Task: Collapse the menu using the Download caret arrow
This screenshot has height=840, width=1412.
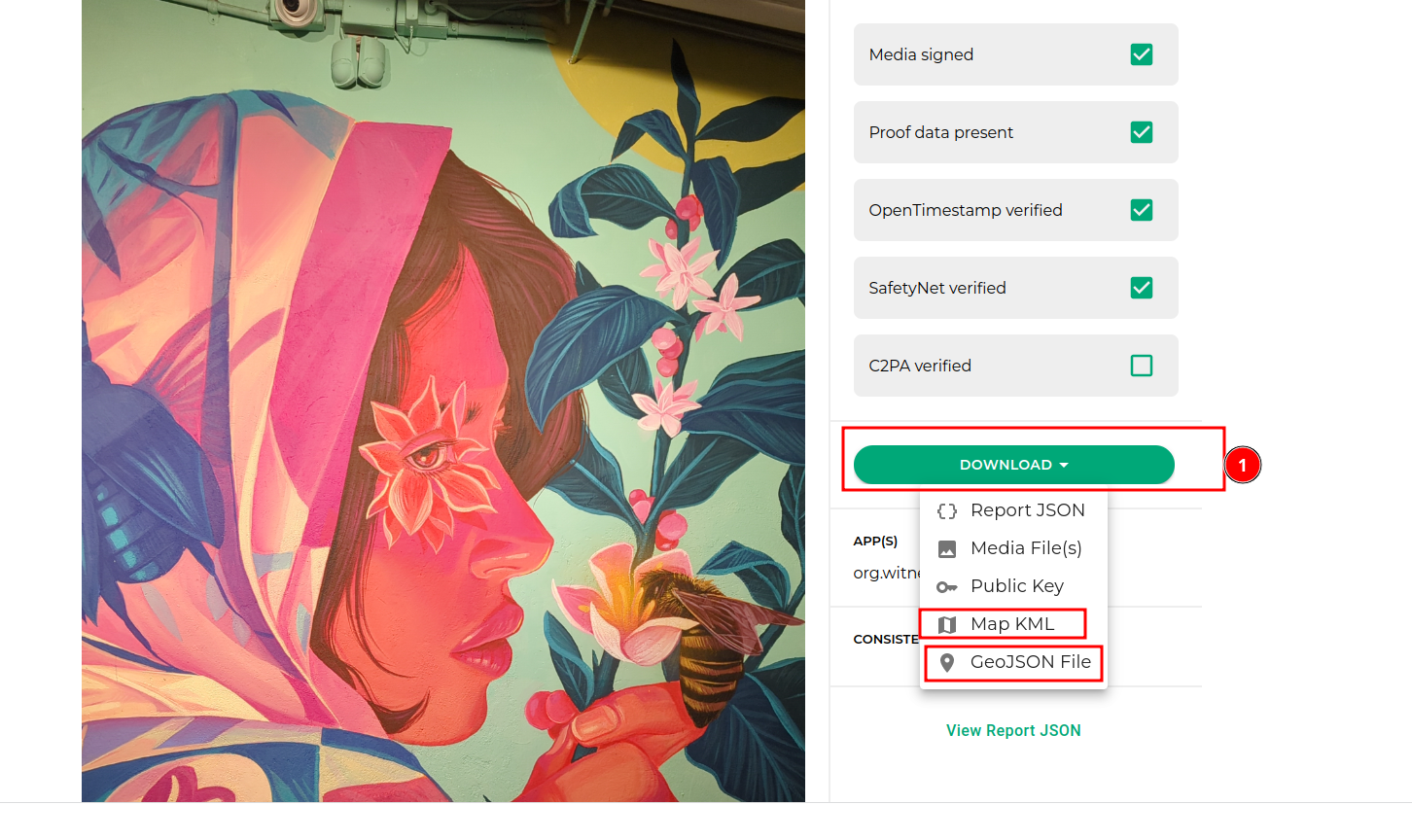Action: [x=1064, y=466]
